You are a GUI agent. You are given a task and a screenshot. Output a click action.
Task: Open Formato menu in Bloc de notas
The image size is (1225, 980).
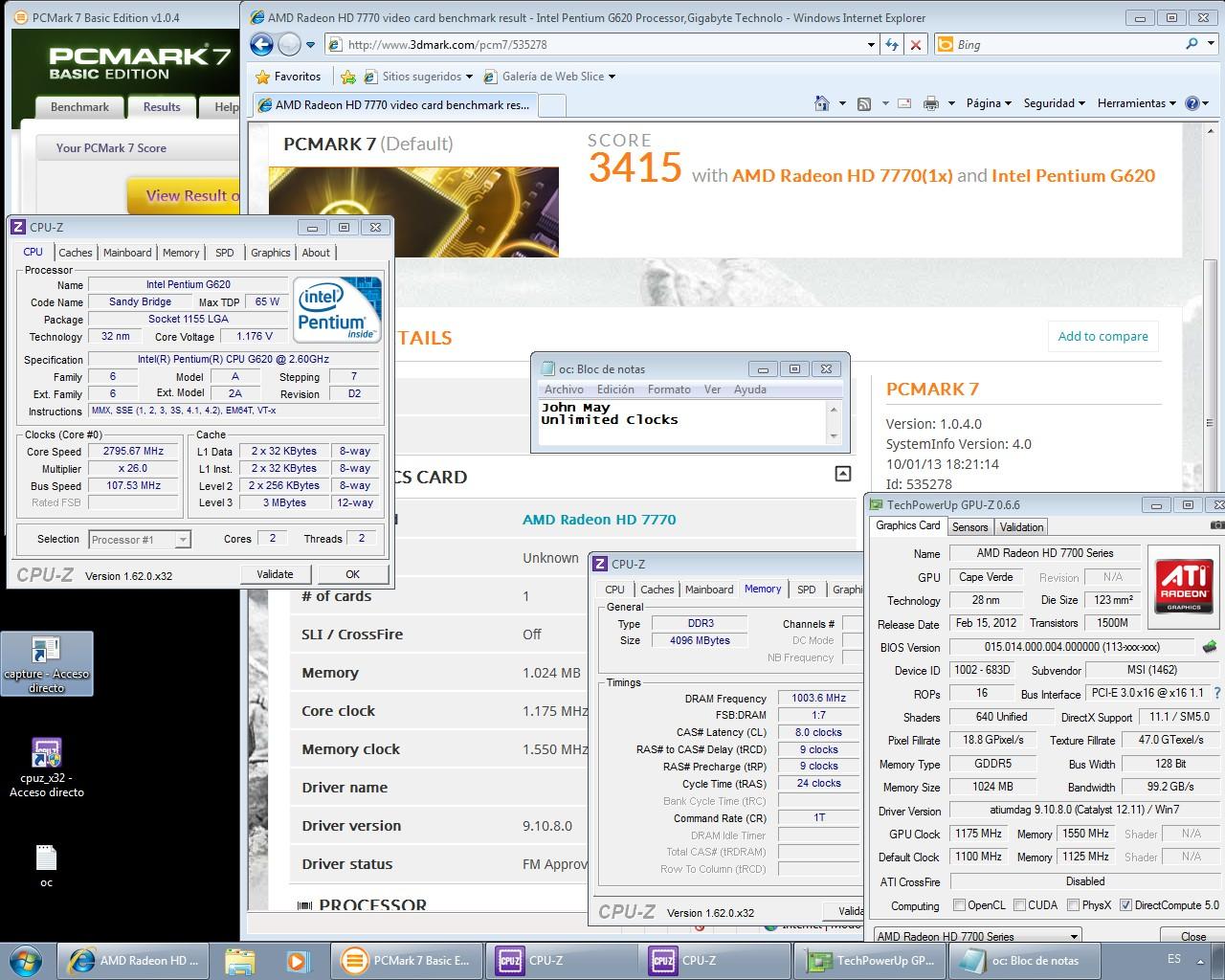click(669, 390)
